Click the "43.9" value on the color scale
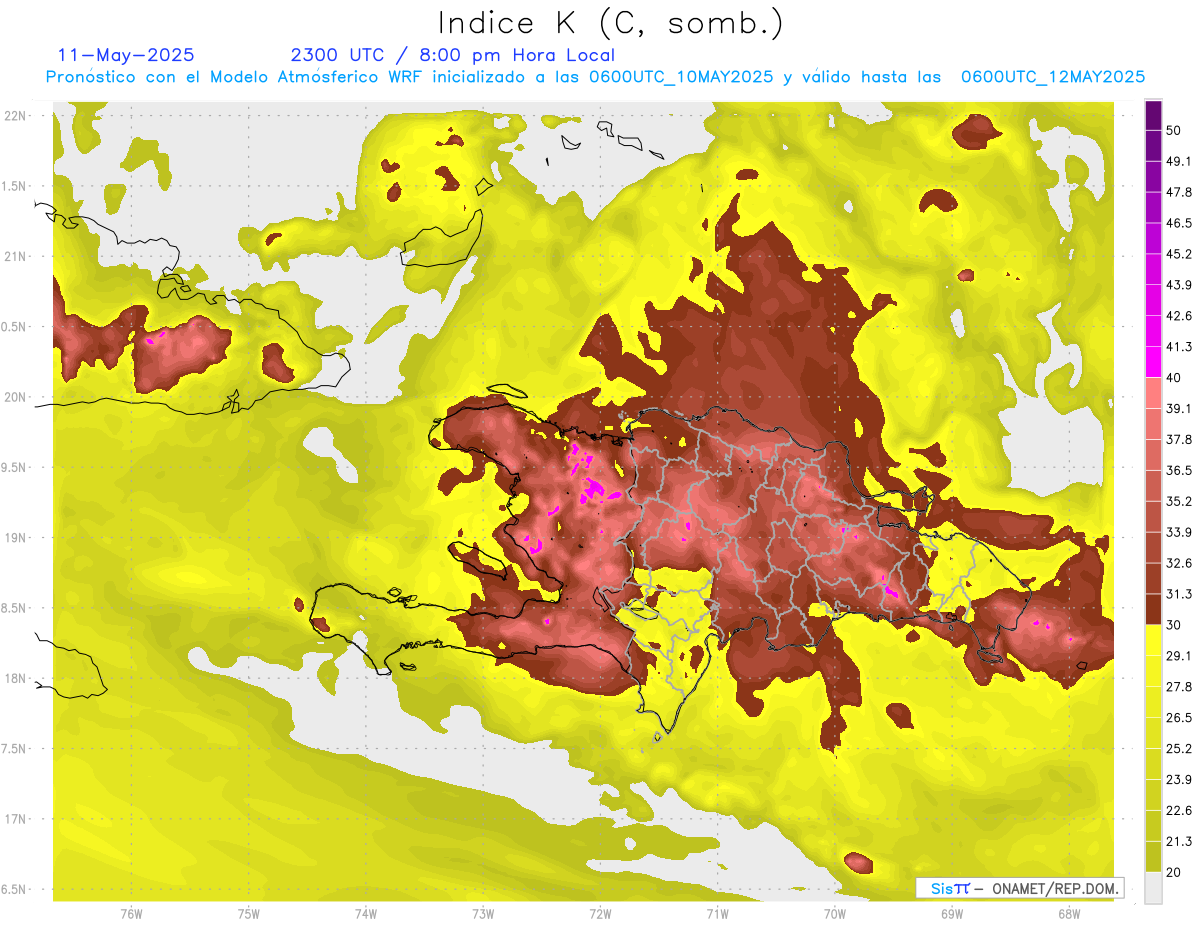 click(x=1179, y=285)
